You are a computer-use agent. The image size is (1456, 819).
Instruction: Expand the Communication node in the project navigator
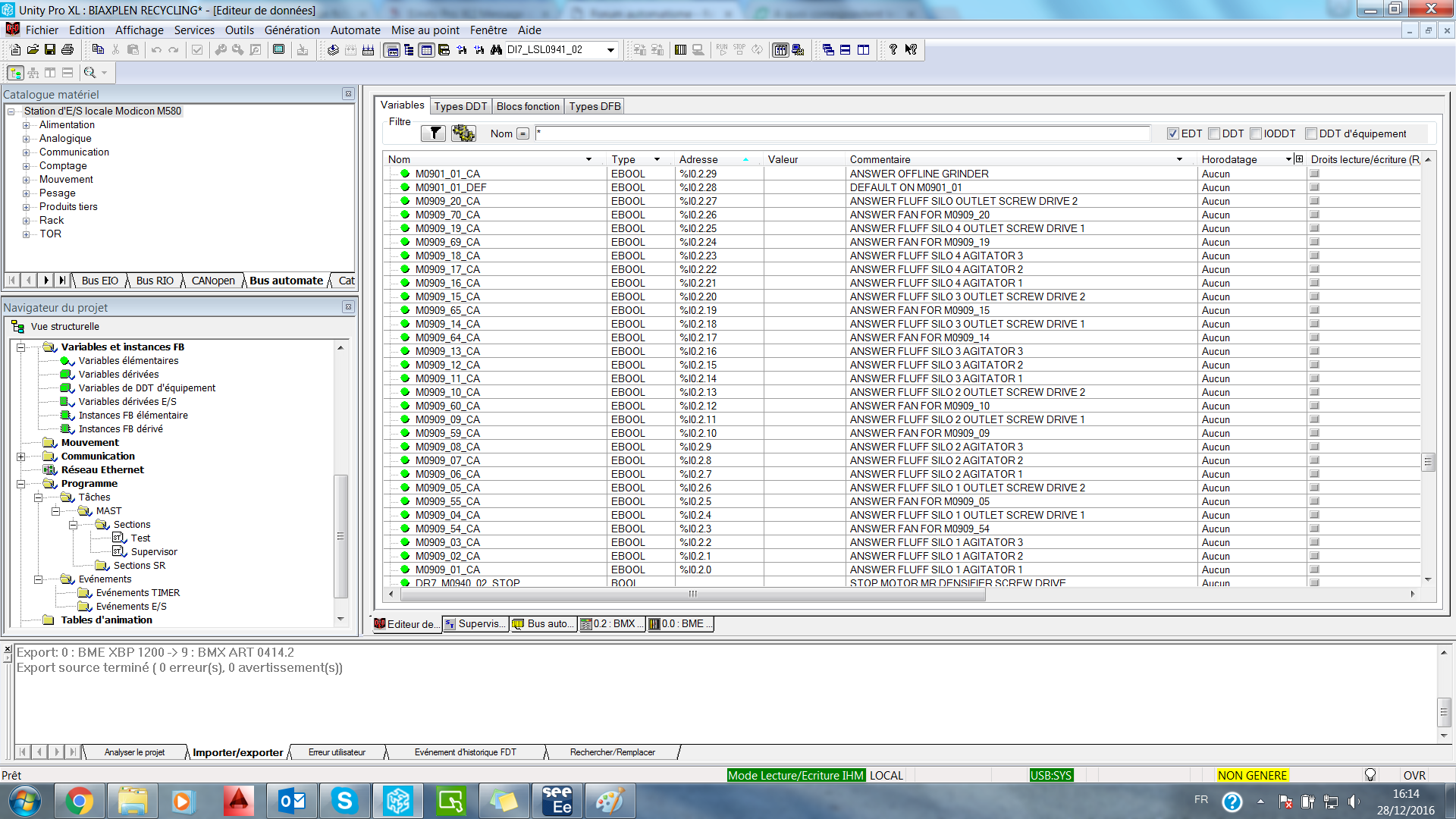click(21, 457)
